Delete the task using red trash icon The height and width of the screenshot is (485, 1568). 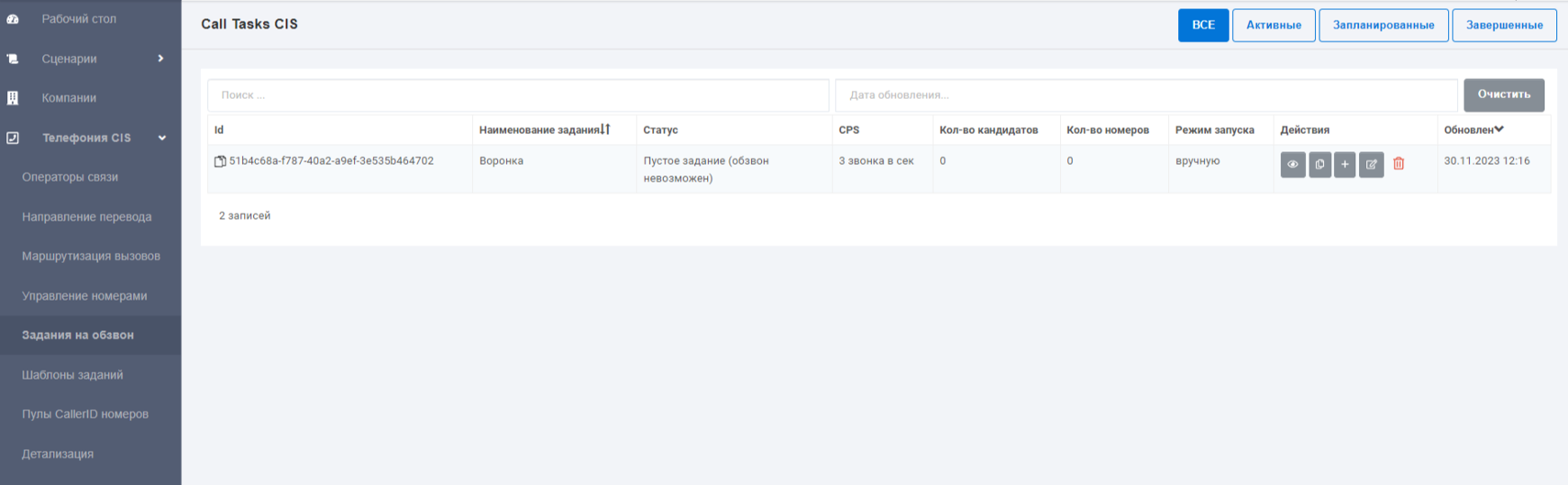tap(1398, 164)
